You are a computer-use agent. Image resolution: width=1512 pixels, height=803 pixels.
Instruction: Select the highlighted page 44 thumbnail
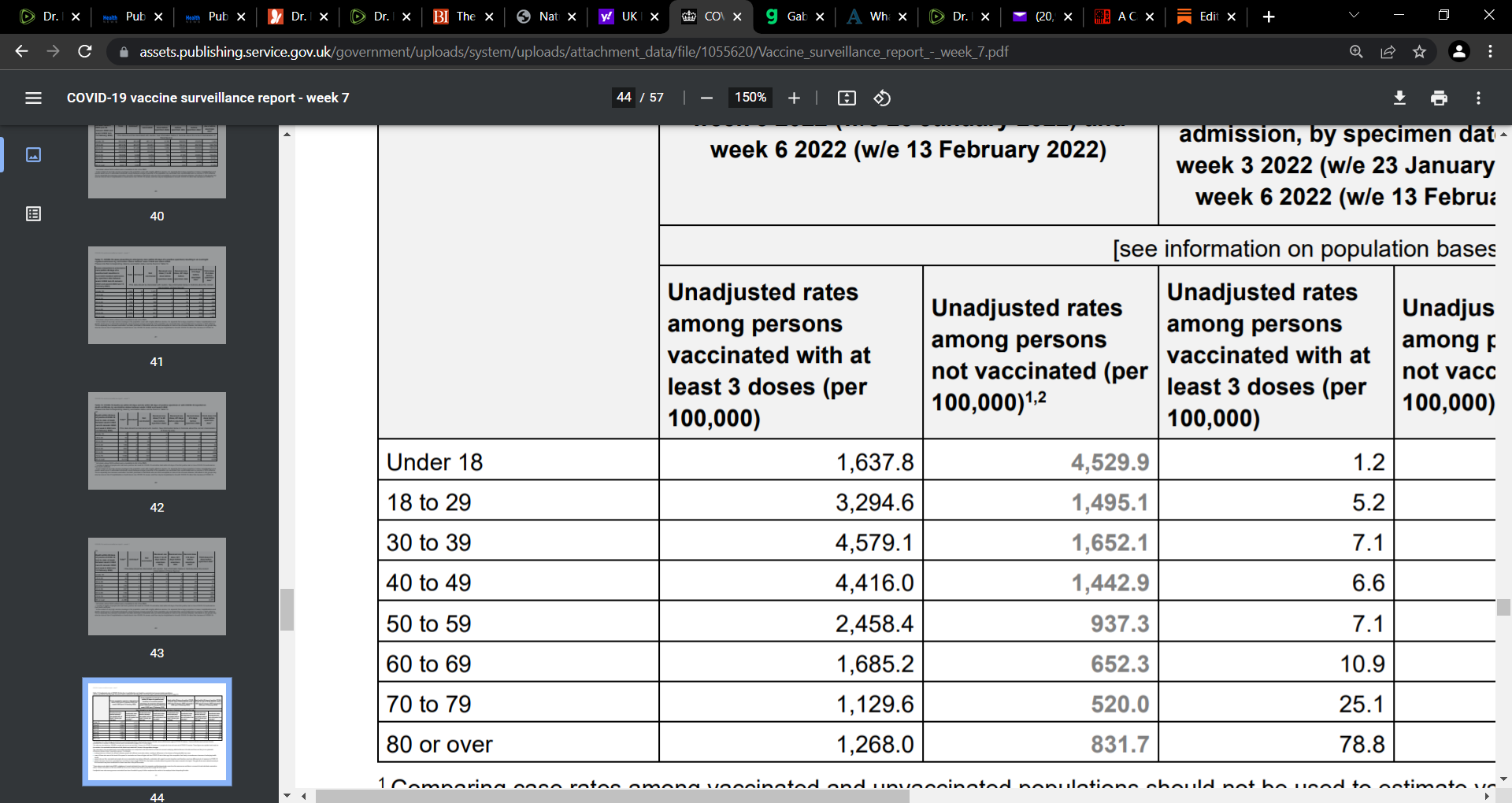[x=157, y=732]
